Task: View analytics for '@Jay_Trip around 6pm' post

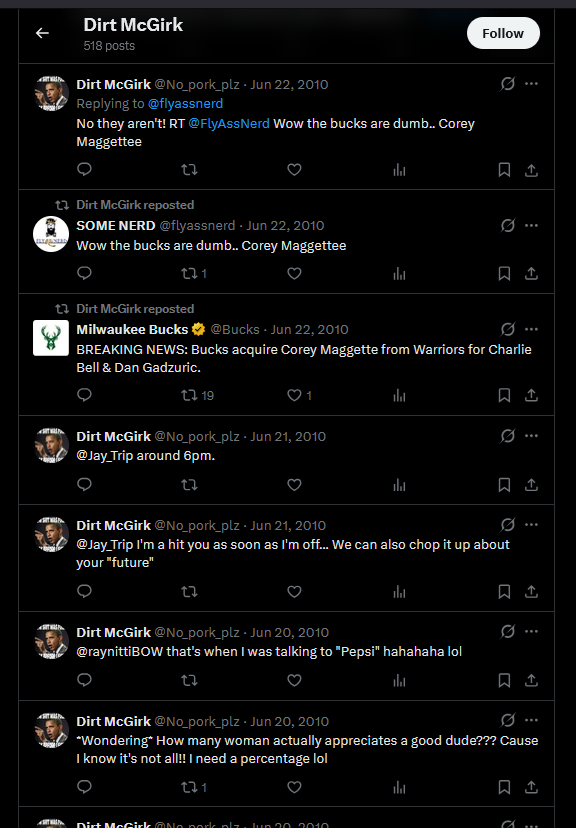Action: (x=400, y=485)
